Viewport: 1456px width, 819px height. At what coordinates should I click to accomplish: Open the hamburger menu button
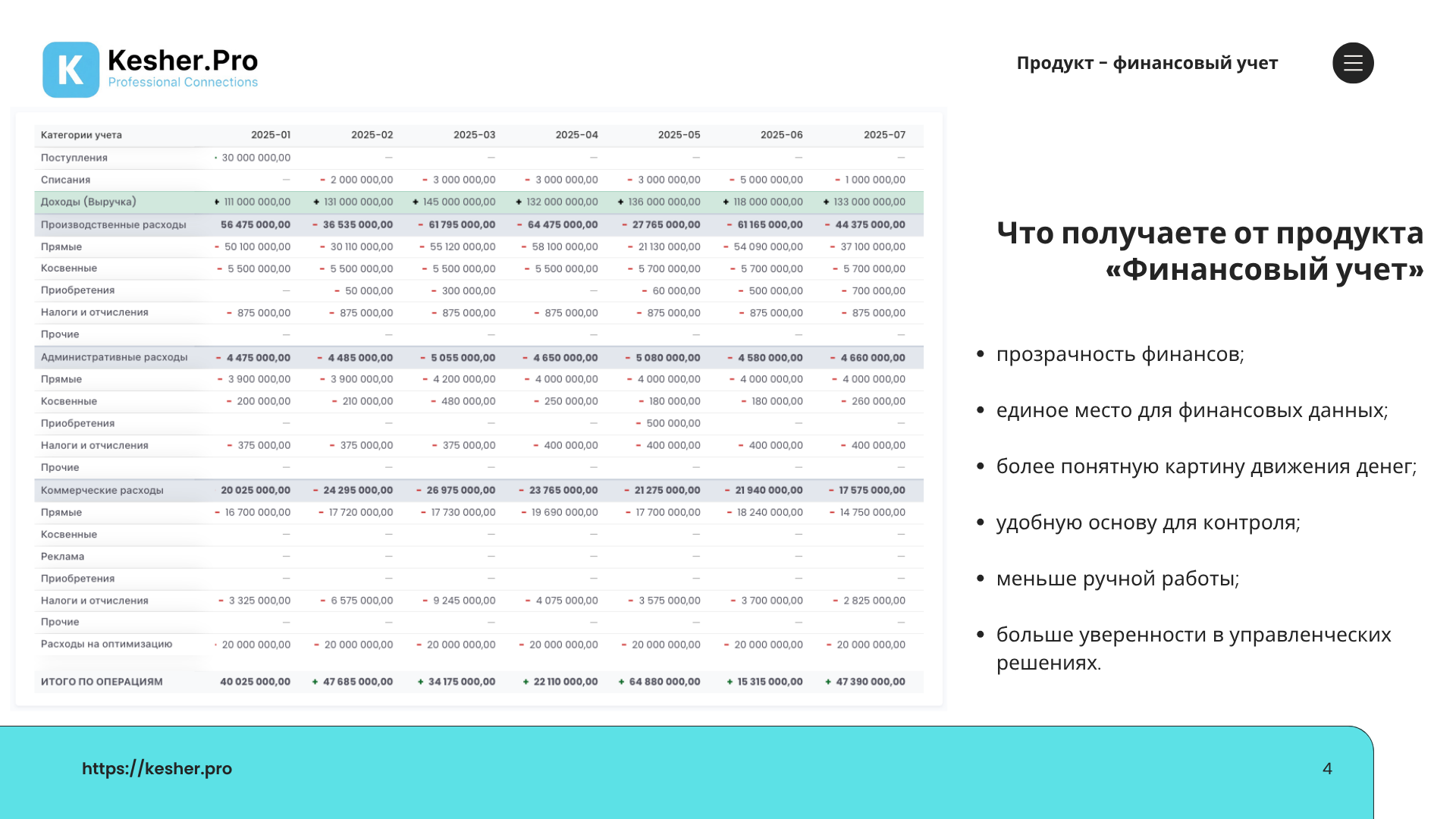(x=1353, y=63)
